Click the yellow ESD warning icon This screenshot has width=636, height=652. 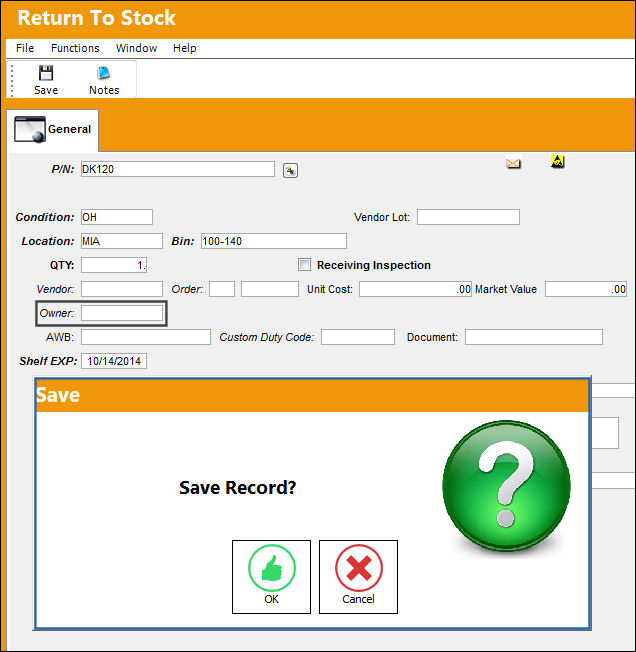[557, 161]
